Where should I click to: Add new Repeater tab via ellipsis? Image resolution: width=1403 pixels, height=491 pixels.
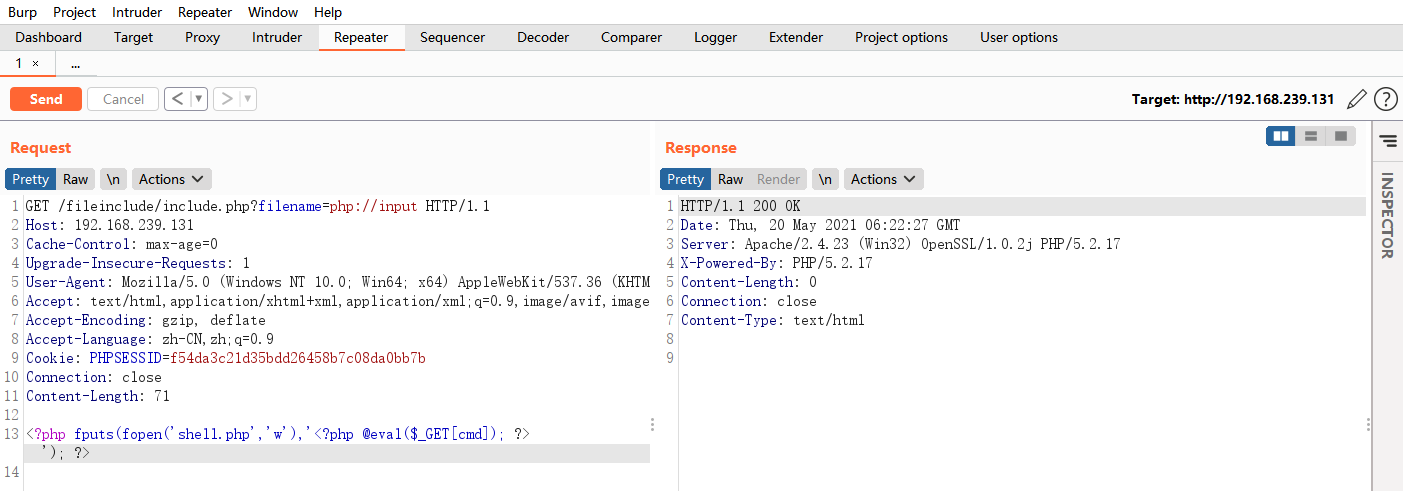[x=76, y=63]
